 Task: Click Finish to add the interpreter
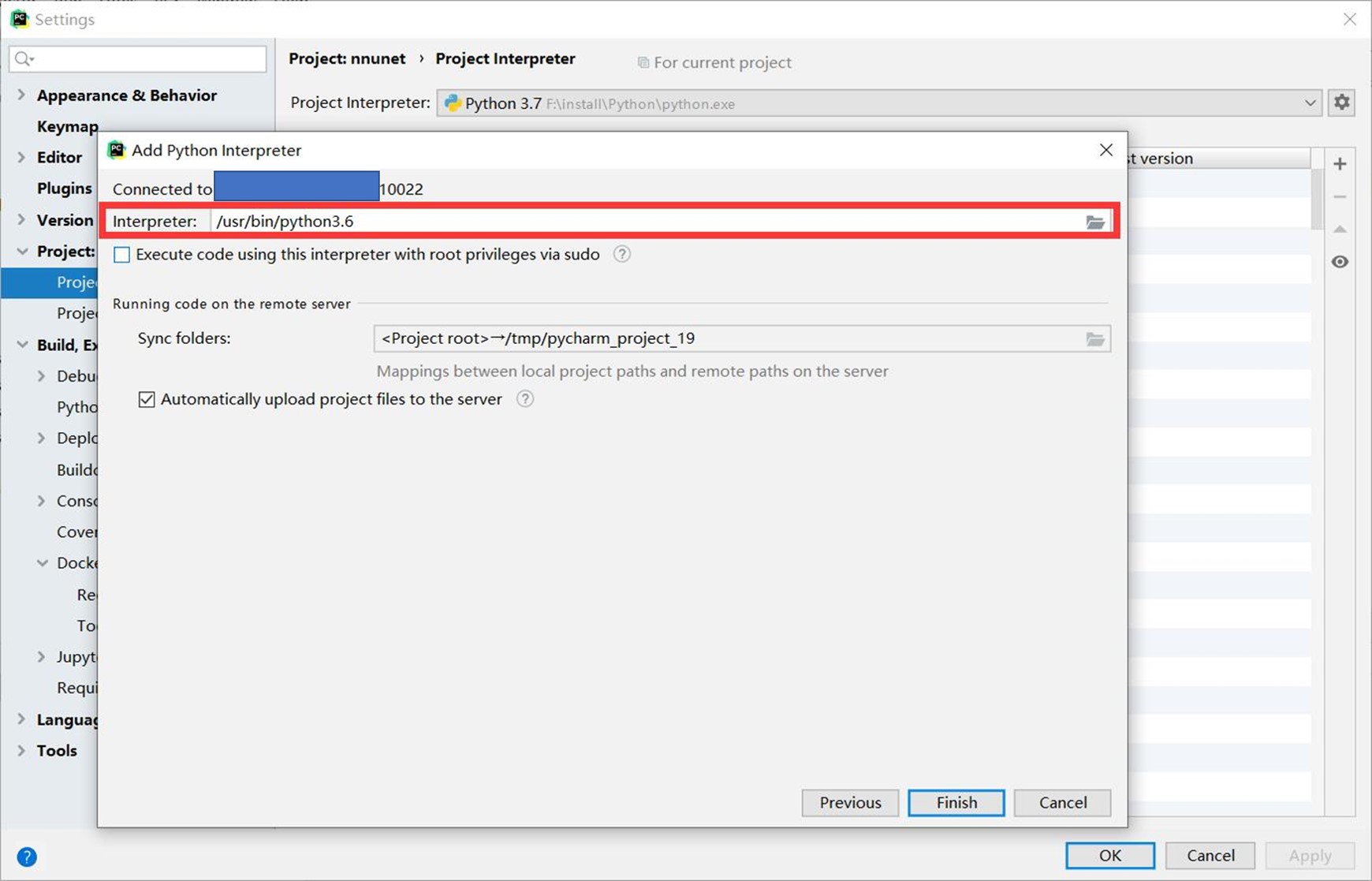(x=956, y=803)
